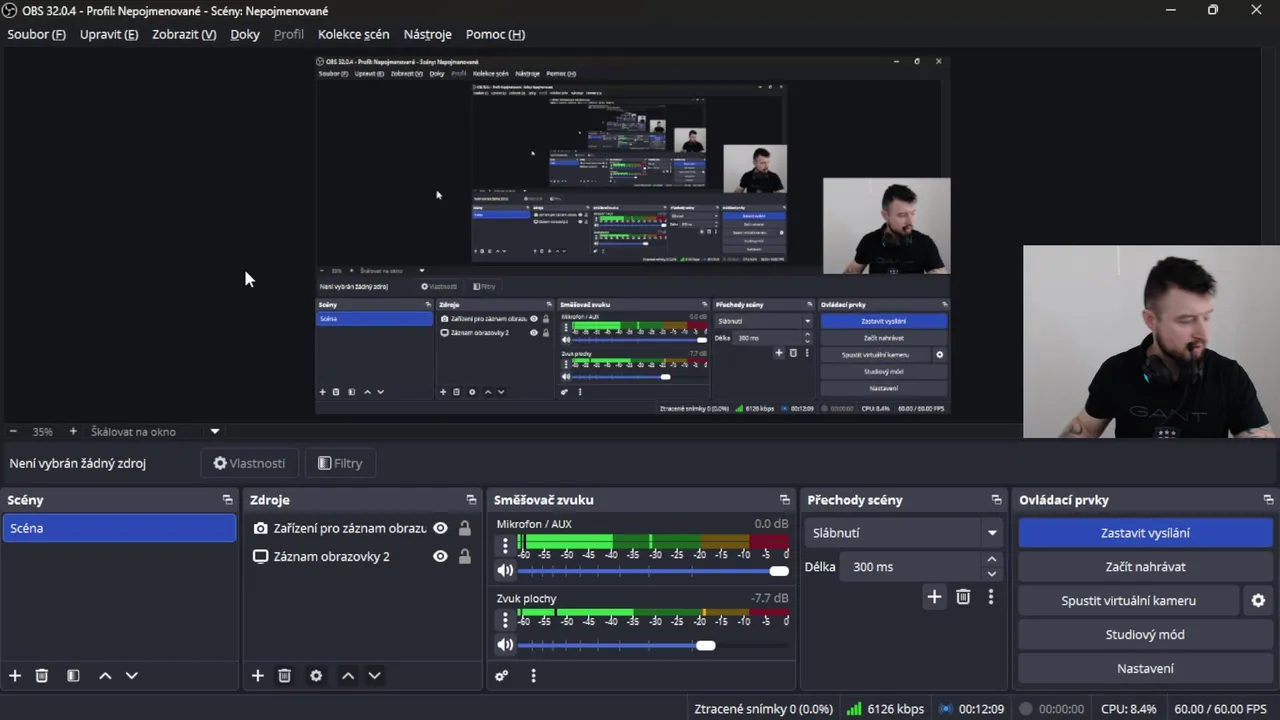Image resolution: width=1280 pixels, height=720 pixels.
Task: Open Zobrazit menu
Action: [184, 34]
